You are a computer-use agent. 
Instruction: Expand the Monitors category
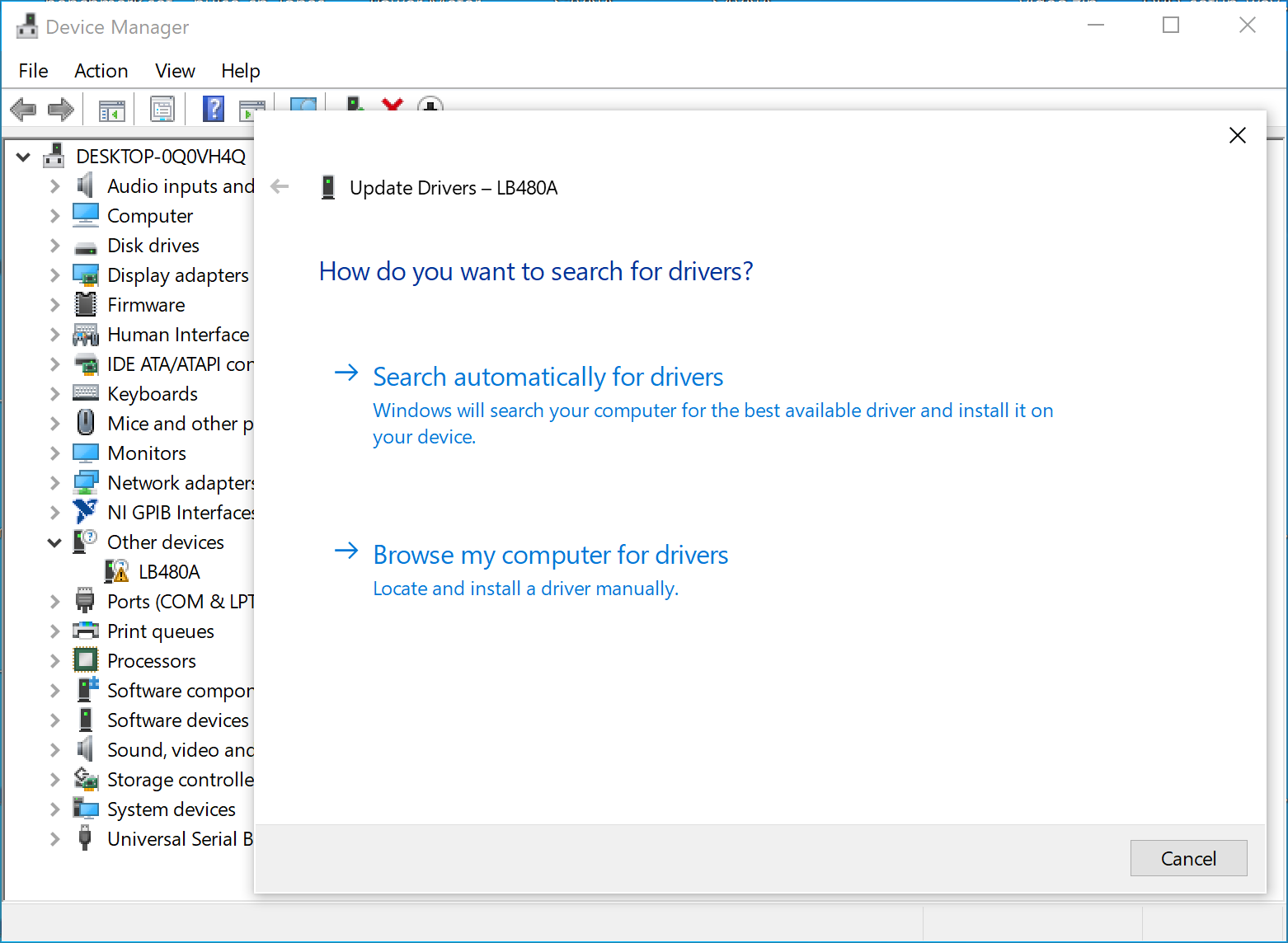pos(54,453)
